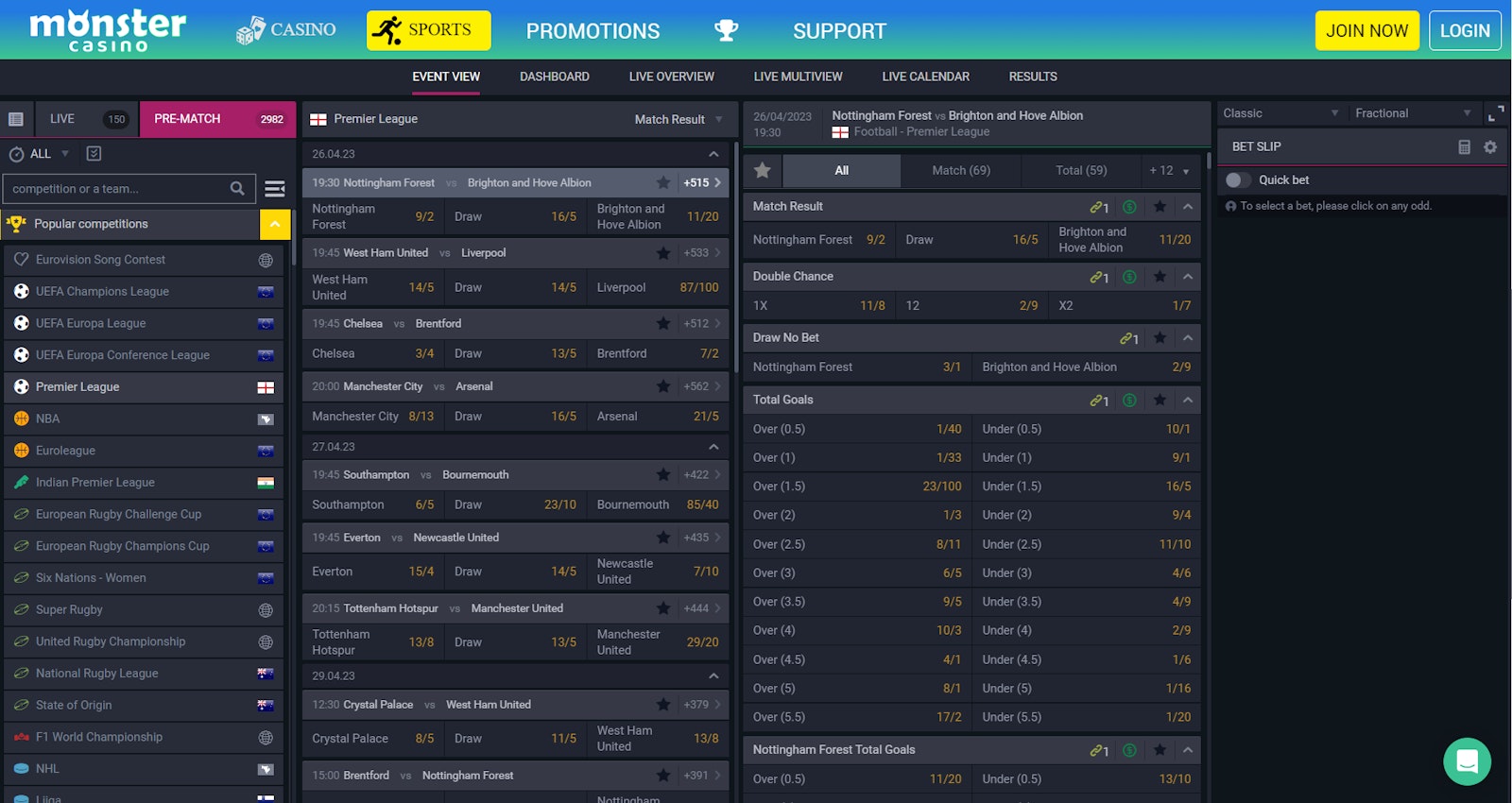Open the favorites star tab in markets
Viewport: 1512px width, 803px height.
tap(763, 170)
